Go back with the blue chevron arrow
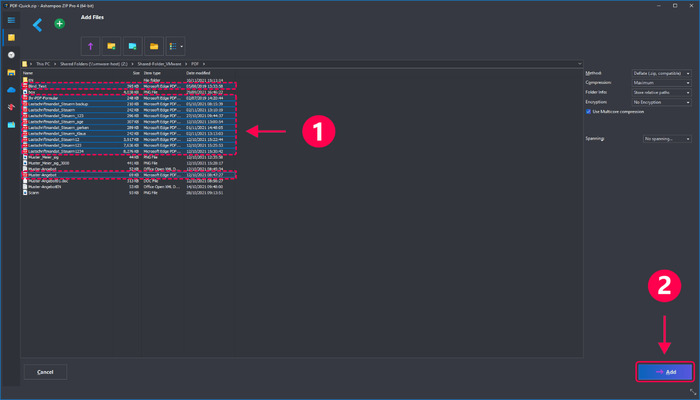The width and height of the screenshot is (700, 400). point(38,25)
